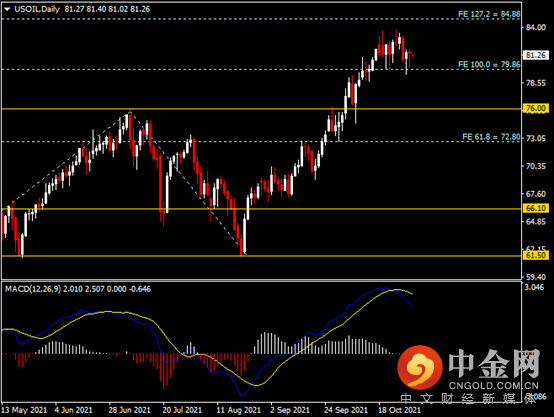554x417 pixels.
Task: Click the FE 100.0 = 79.86 label
Action: (x=489, y=64)
